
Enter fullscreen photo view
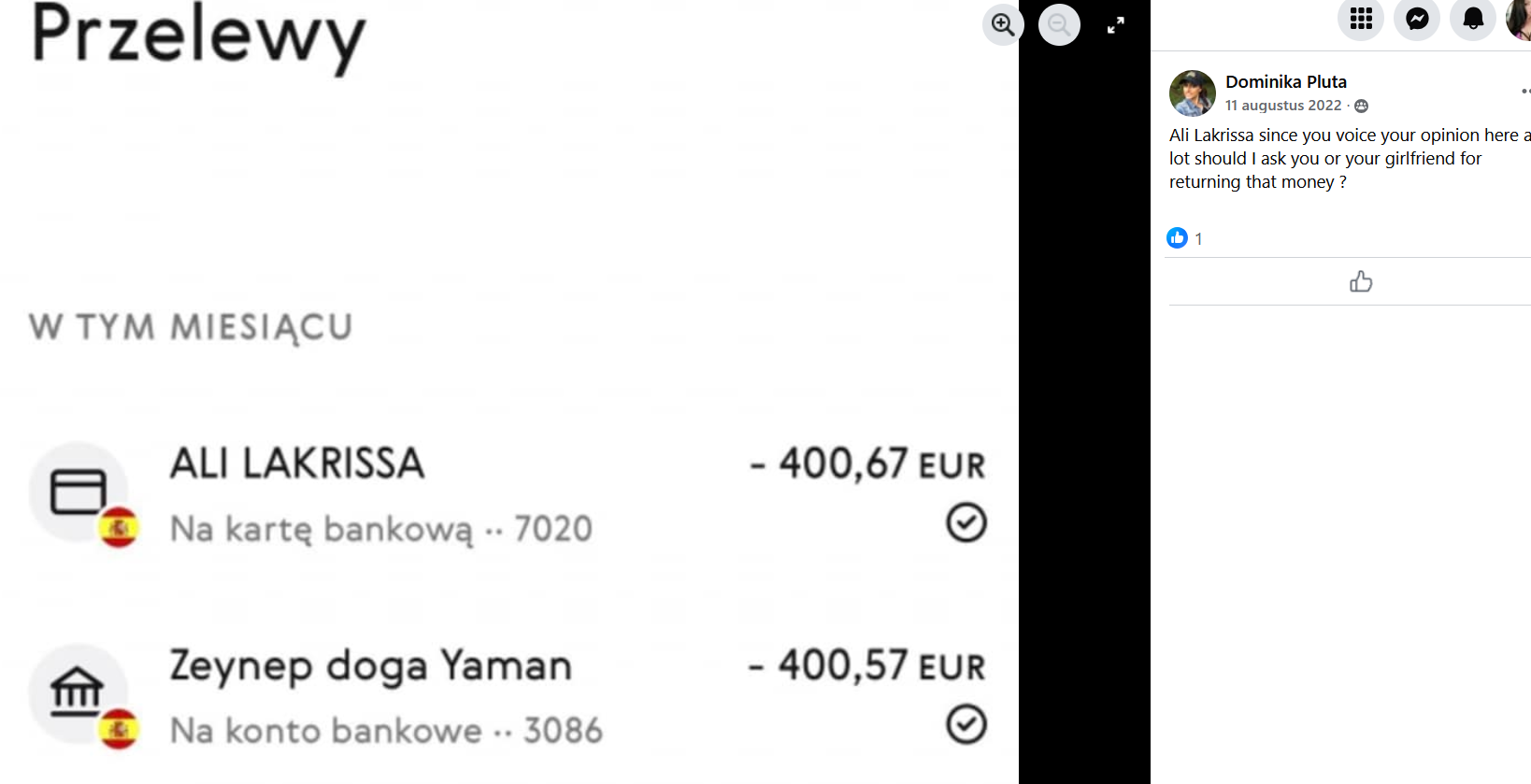tap(1115, 25)
